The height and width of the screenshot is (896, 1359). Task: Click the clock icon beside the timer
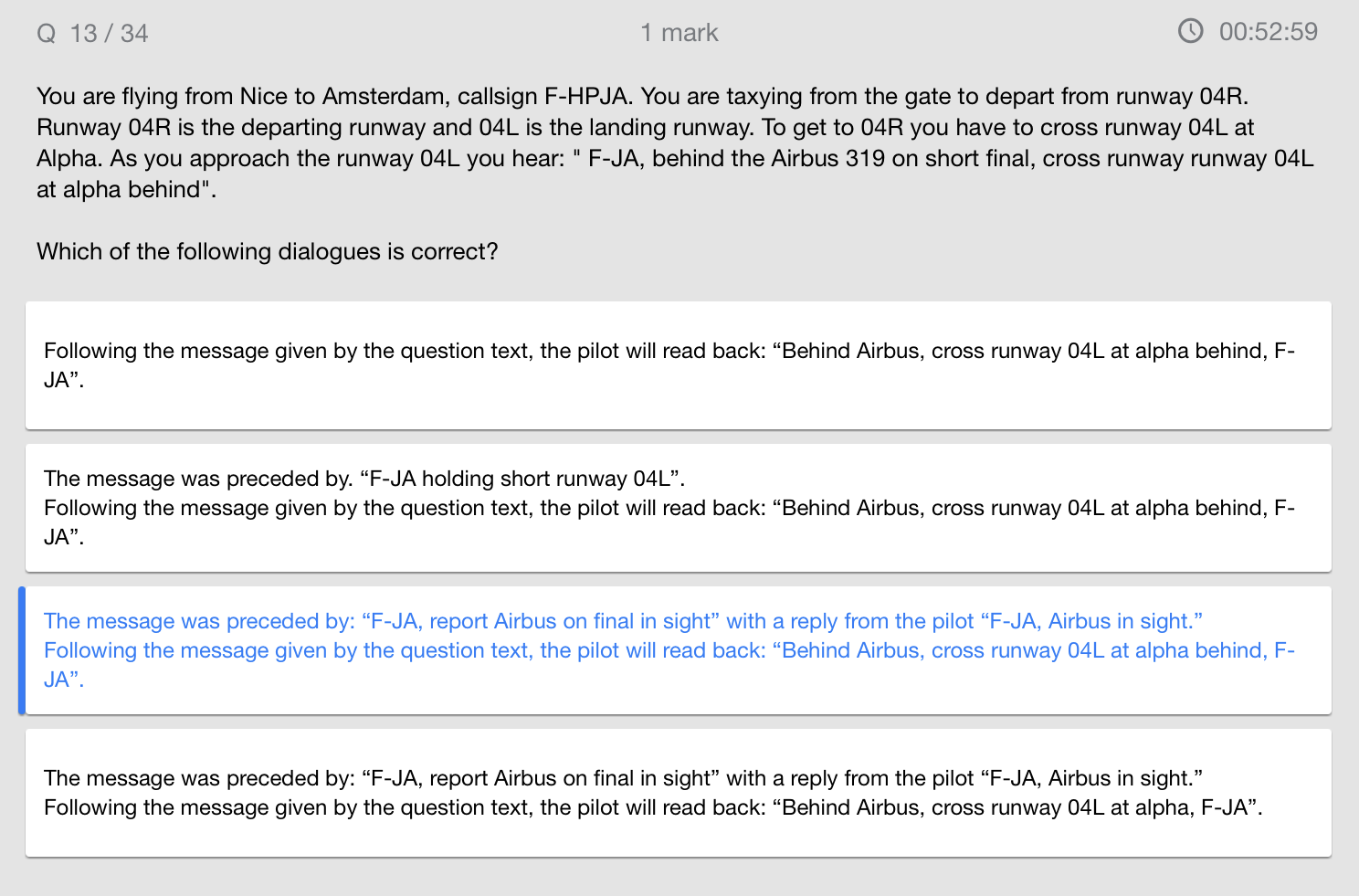pyautogui.click(x=1190, y=32)
